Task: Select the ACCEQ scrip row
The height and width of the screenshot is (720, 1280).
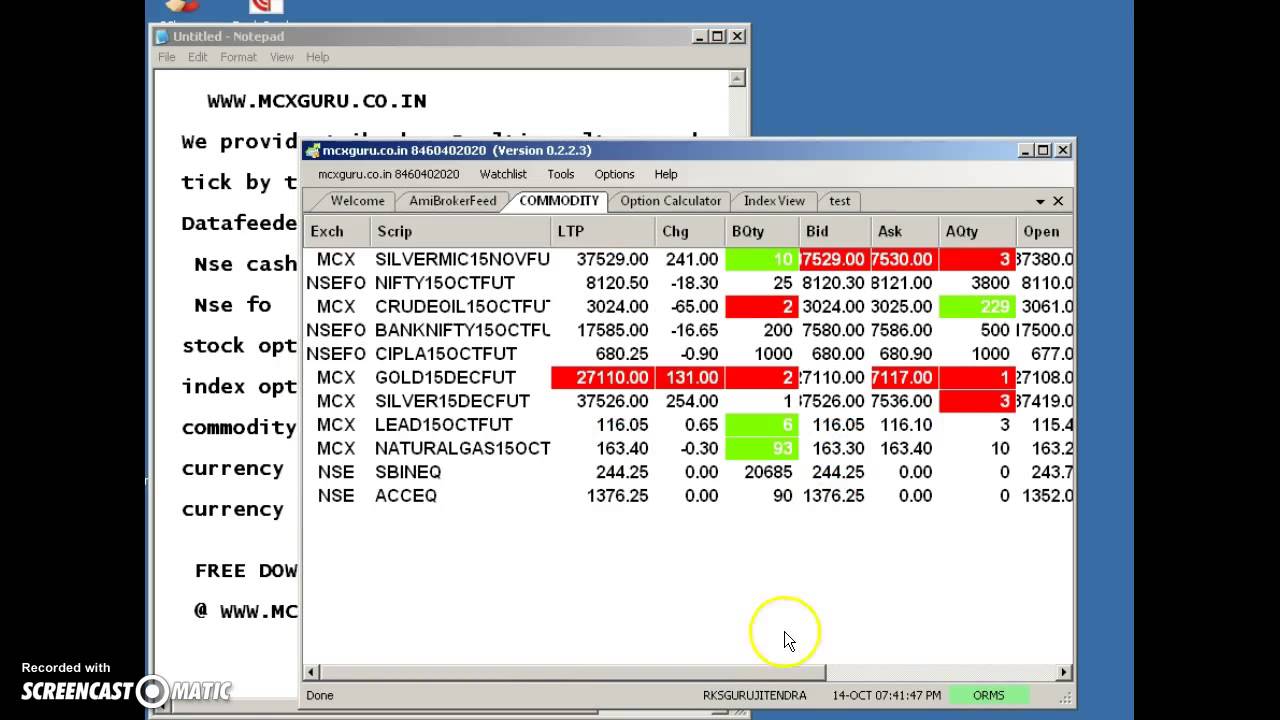Action: (688, 496)
